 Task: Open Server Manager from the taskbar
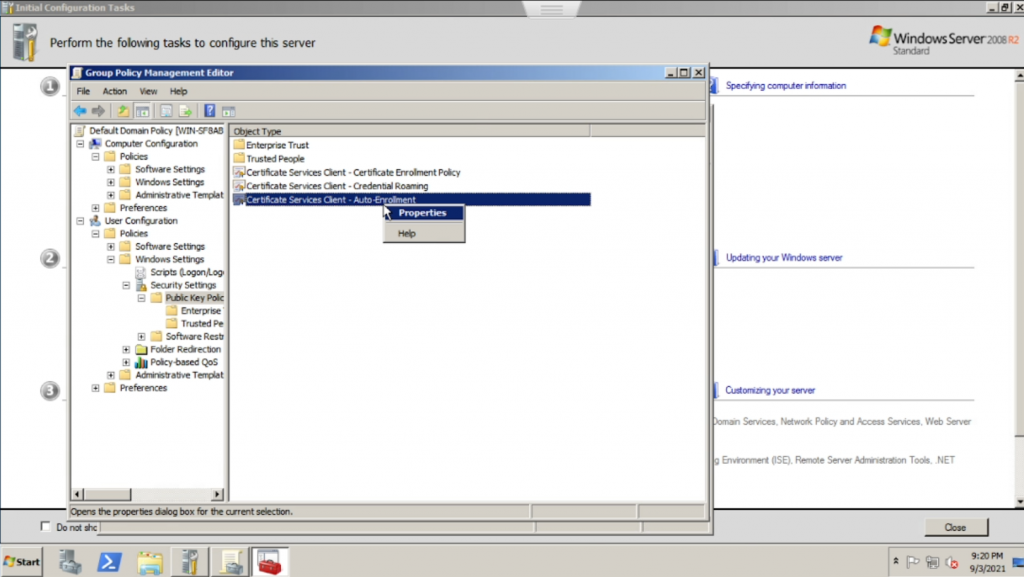pos(70,561)
